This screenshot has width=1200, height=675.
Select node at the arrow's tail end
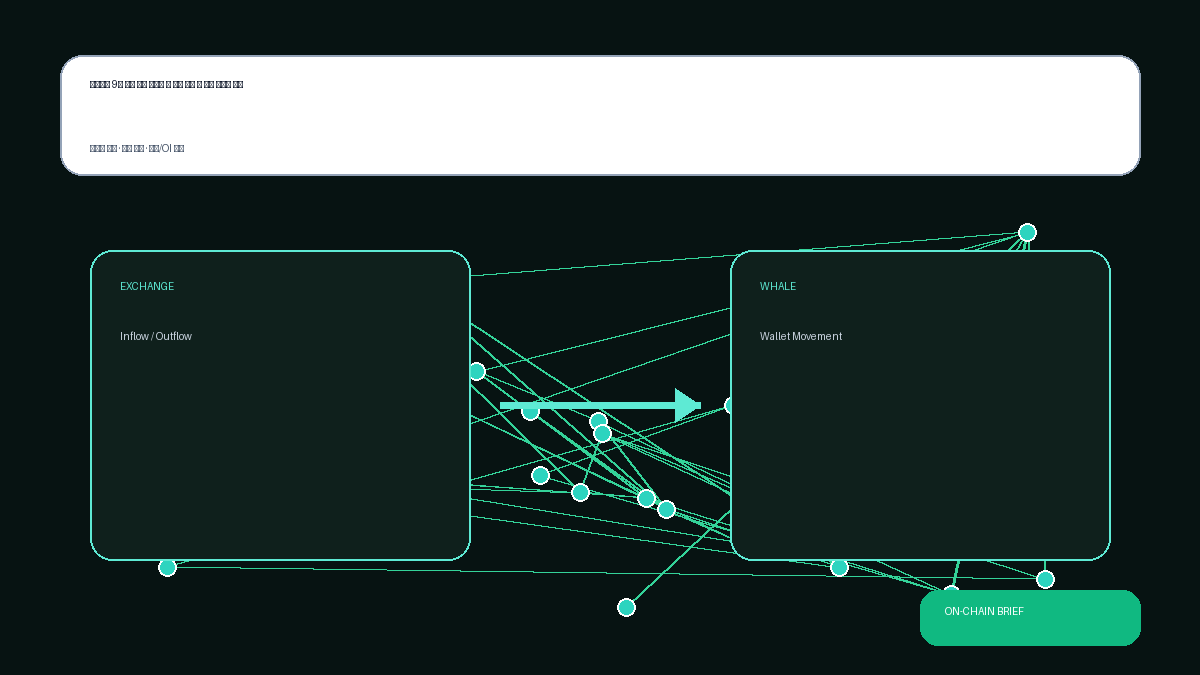[x=530, y=412]
